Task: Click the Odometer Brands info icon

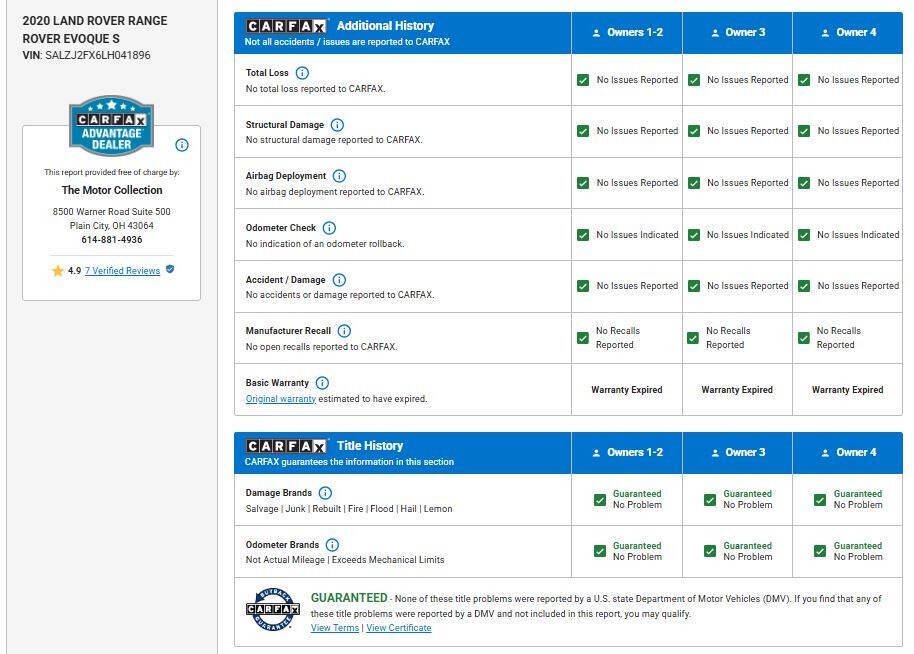Action: click(x=332, y=545)
